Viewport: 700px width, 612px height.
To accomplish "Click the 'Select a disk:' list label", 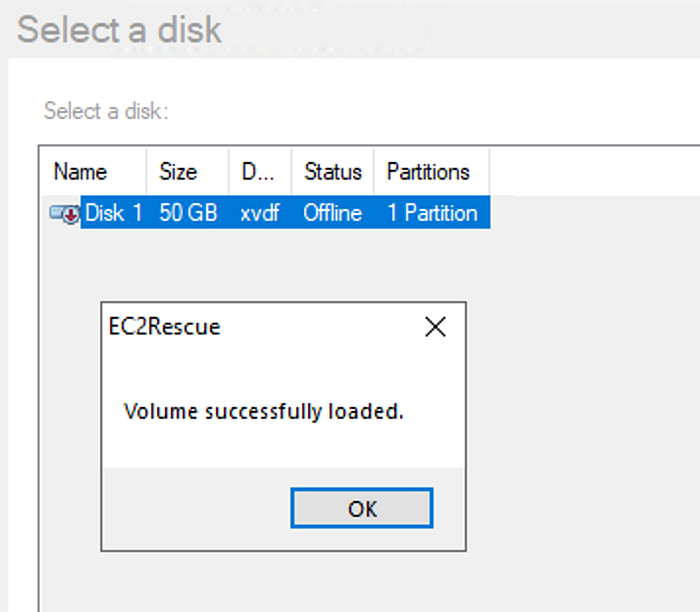I will [106, 111].
